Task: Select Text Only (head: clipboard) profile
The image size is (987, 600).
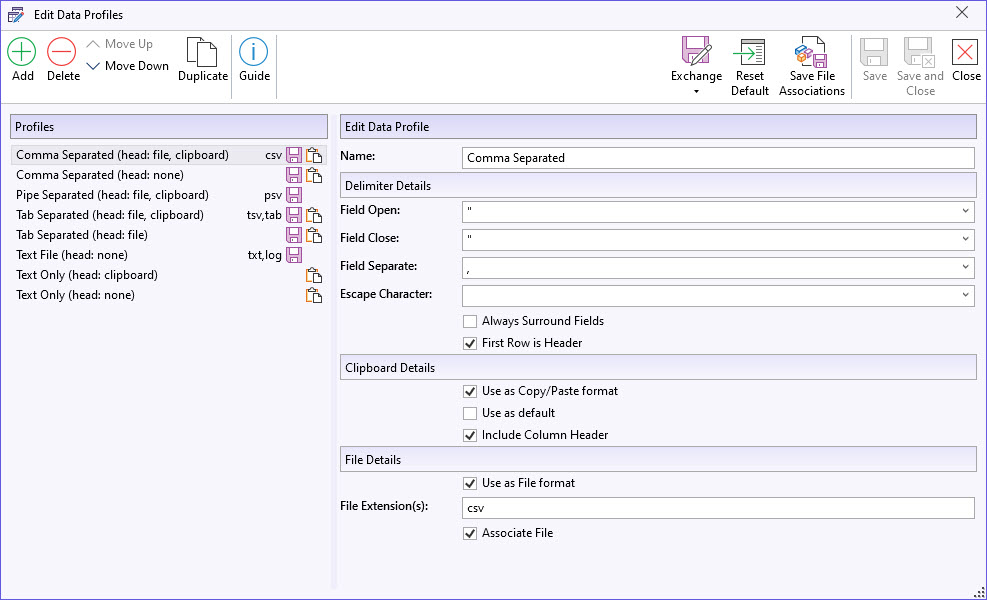Action: (169, 275)
